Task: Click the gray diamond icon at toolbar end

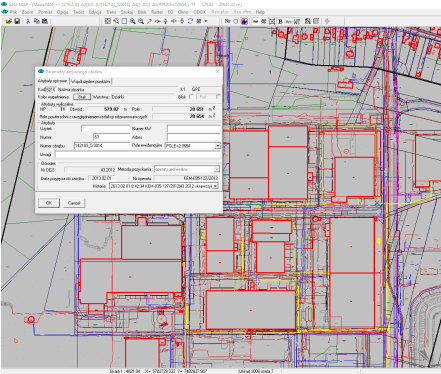Action: click(327, 21)
